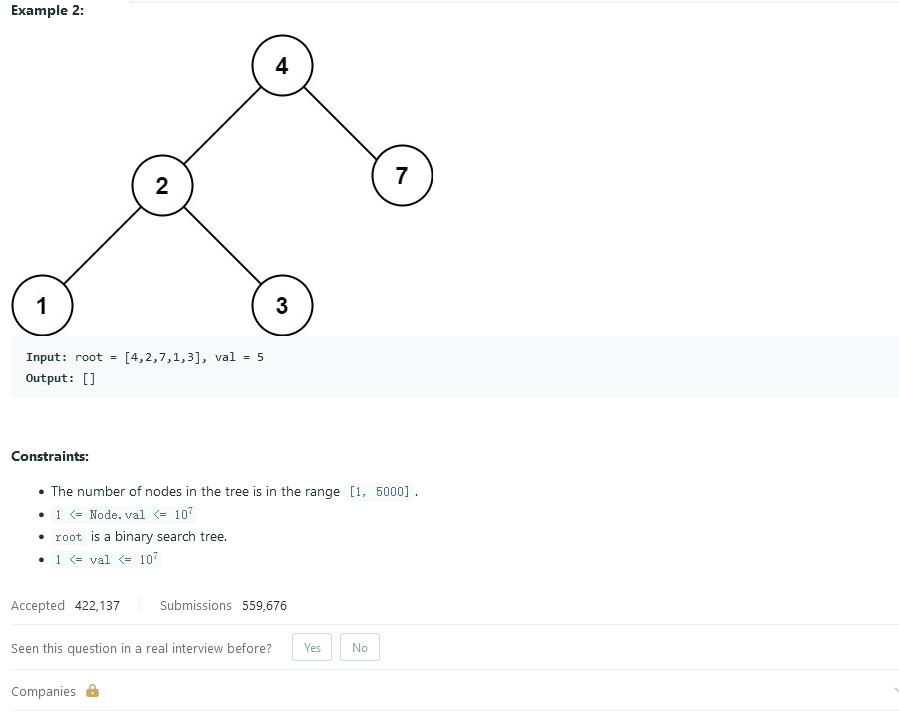Click tree node 3 in the diagram
899x728 pixels.
(282, 306)
